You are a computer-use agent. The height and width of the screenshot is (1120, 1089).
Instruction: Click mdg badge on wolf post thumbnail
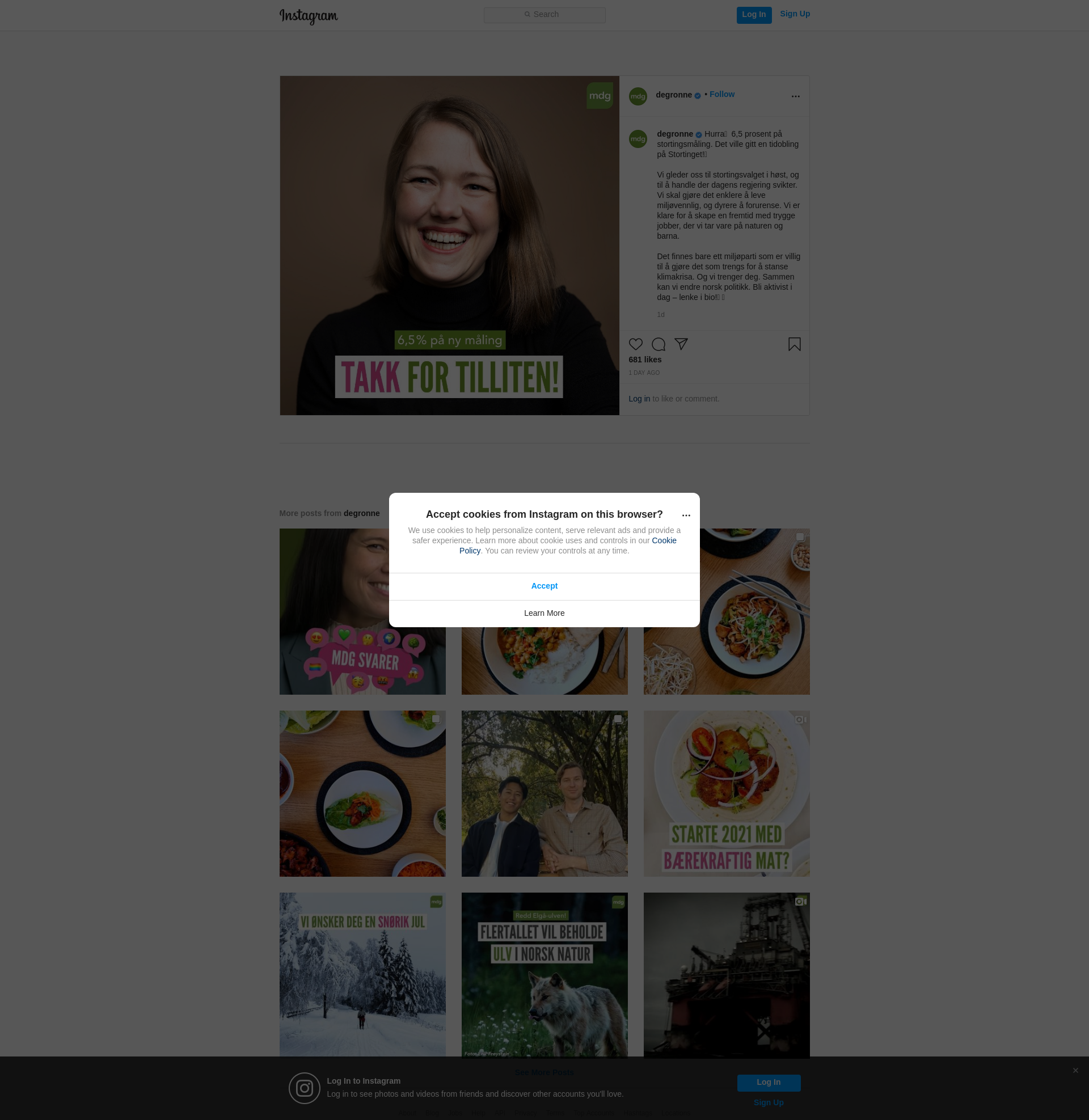(x=618, y=902)
